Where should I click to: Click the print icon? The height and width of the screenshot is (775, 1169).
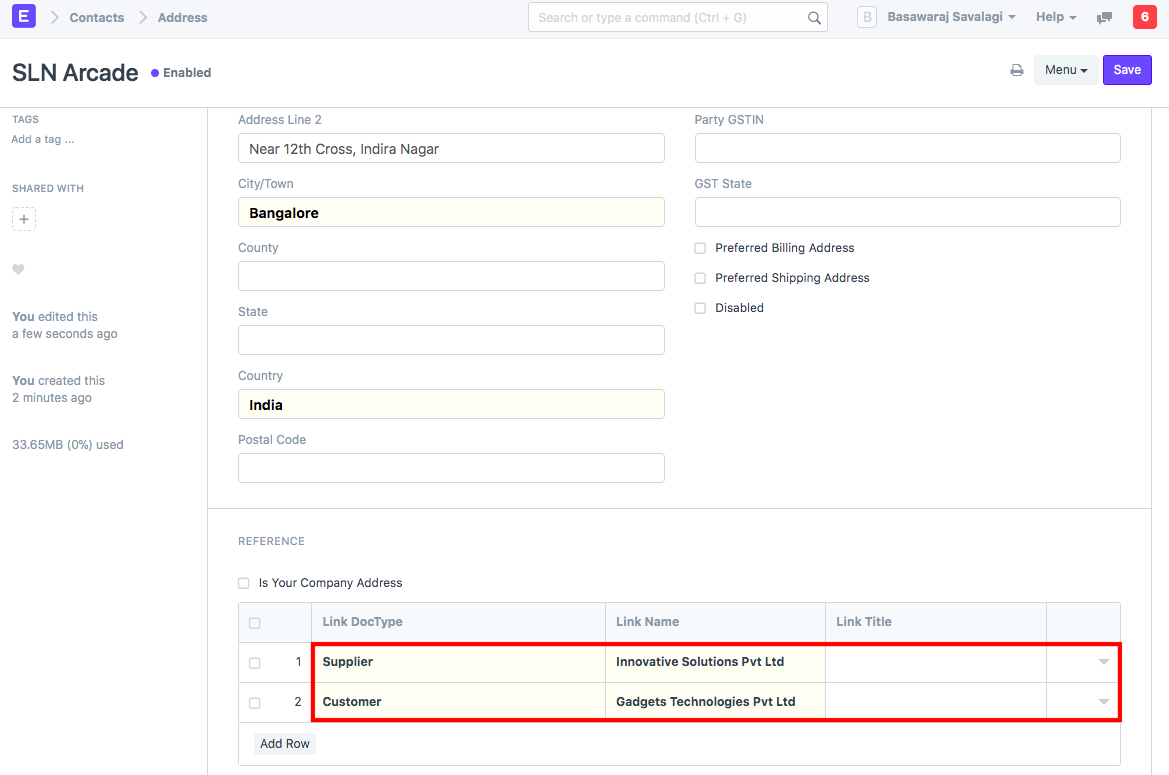coord(1016,70)
